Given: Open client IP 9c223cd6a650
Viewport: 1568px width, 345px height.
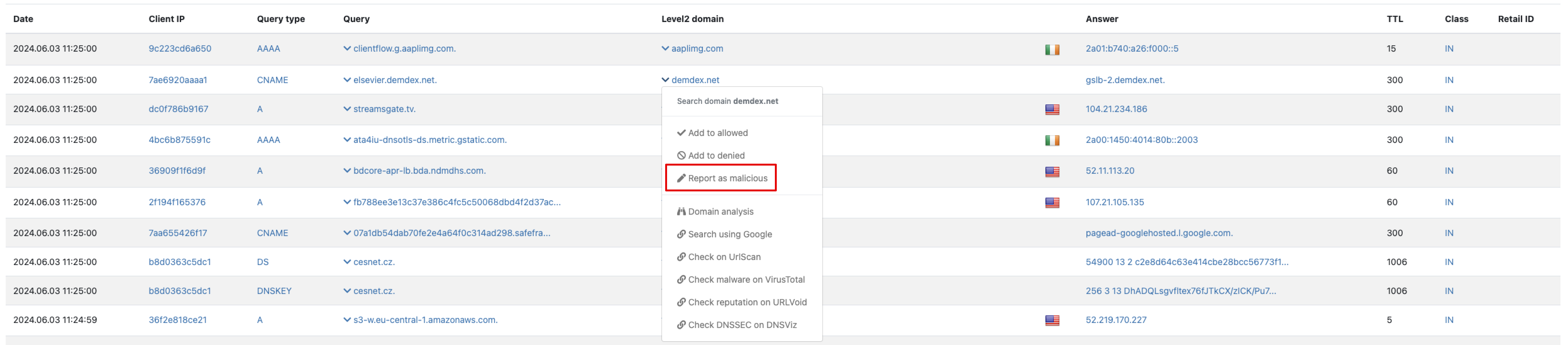Looking at the screenshot, I should coord(180,49).
